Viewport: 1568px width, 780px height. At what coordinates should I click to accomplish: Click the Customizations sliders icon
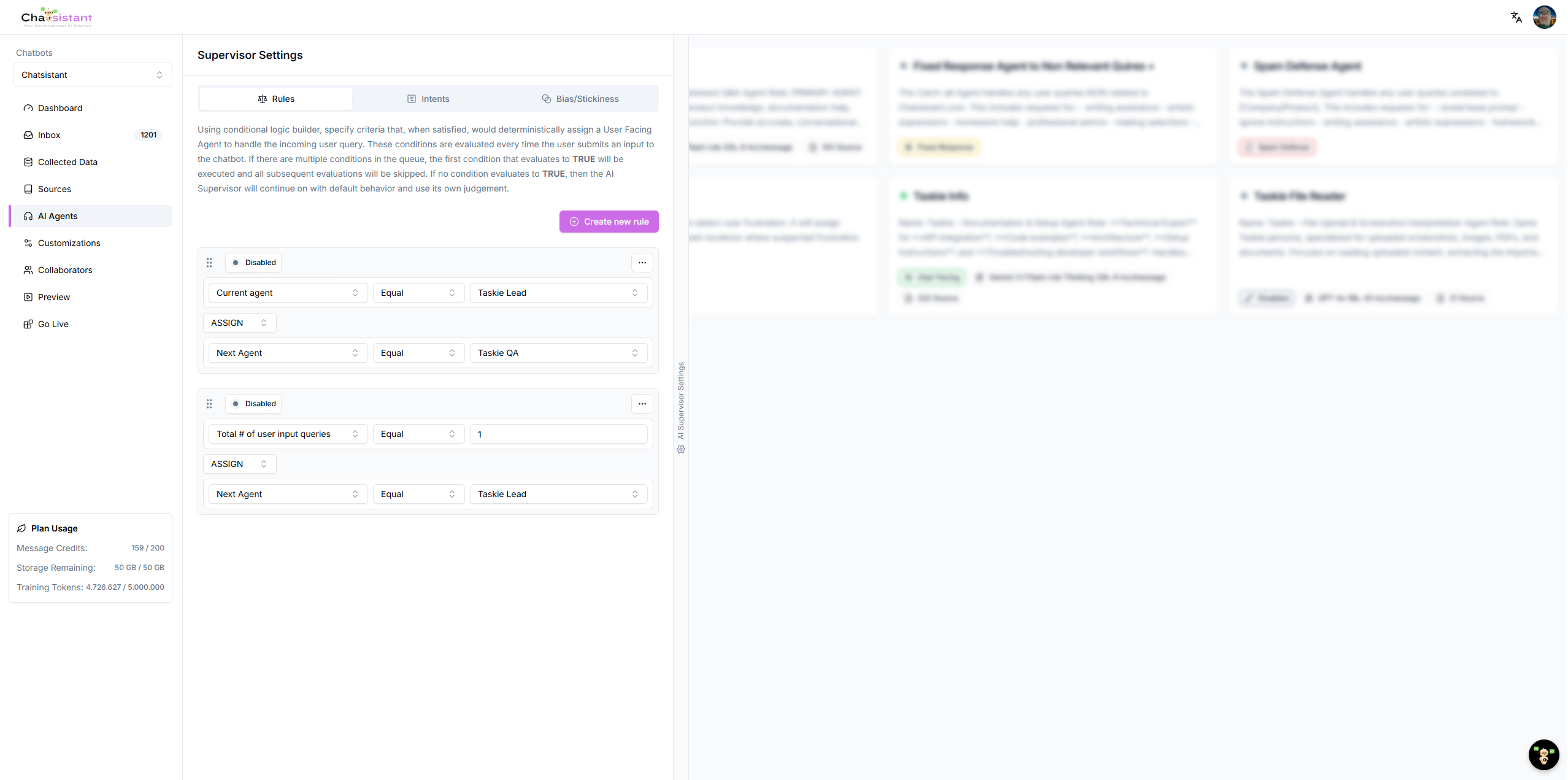pyautogui.click(x=28, y=243)
